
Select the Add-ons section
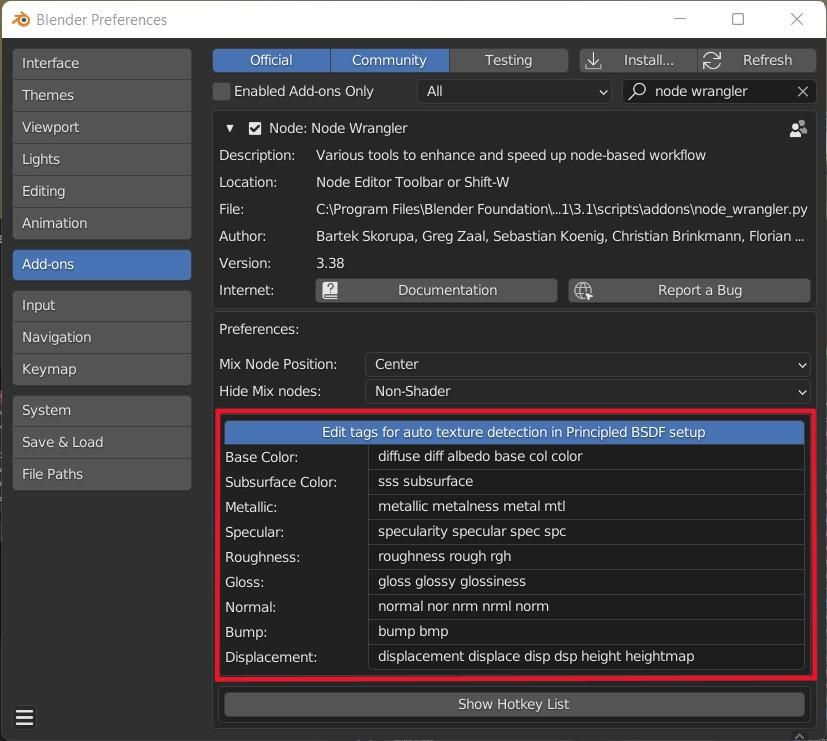[102, 265]
